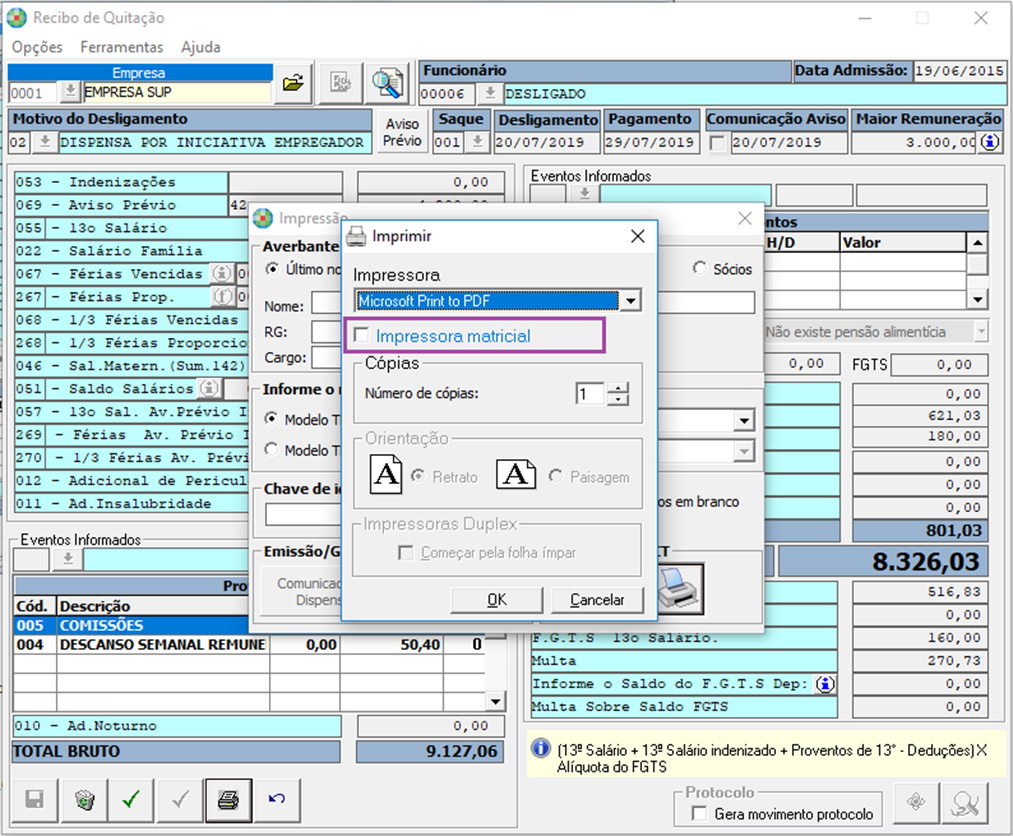This screenshot has height=836, width=1013.
Task: Click info icon beside Informe o Saldo F.G.T.S
Action: click(825, 684)
